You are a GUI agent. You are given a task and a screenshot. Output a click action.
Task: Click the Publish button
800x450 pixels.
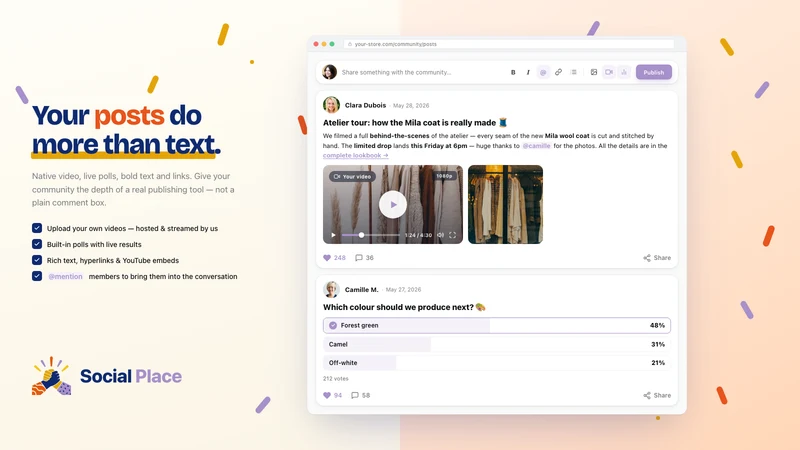tap(654, 72)
